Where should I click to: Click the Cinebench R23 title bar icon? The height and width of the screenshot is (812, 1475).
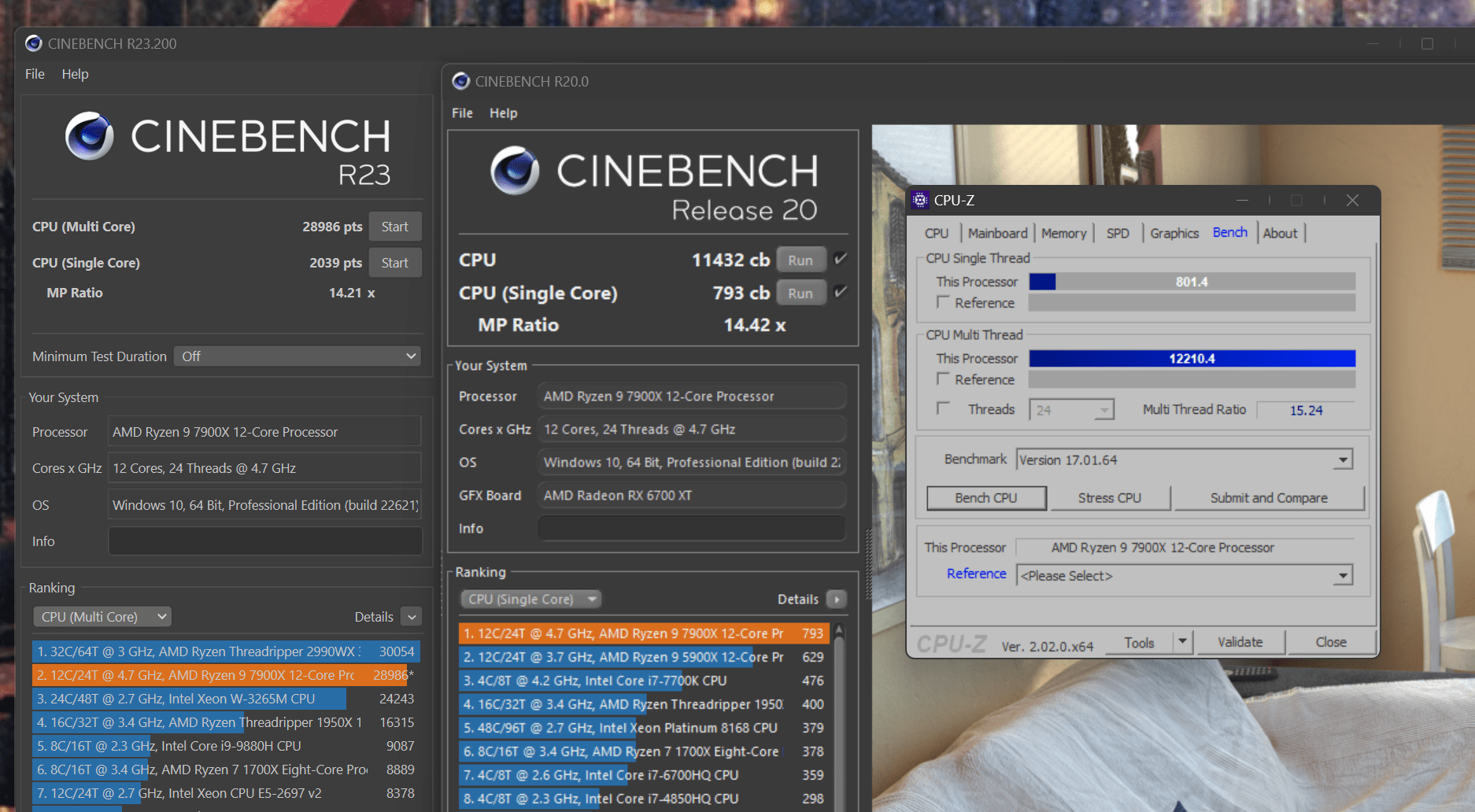(x=33, y=43)
